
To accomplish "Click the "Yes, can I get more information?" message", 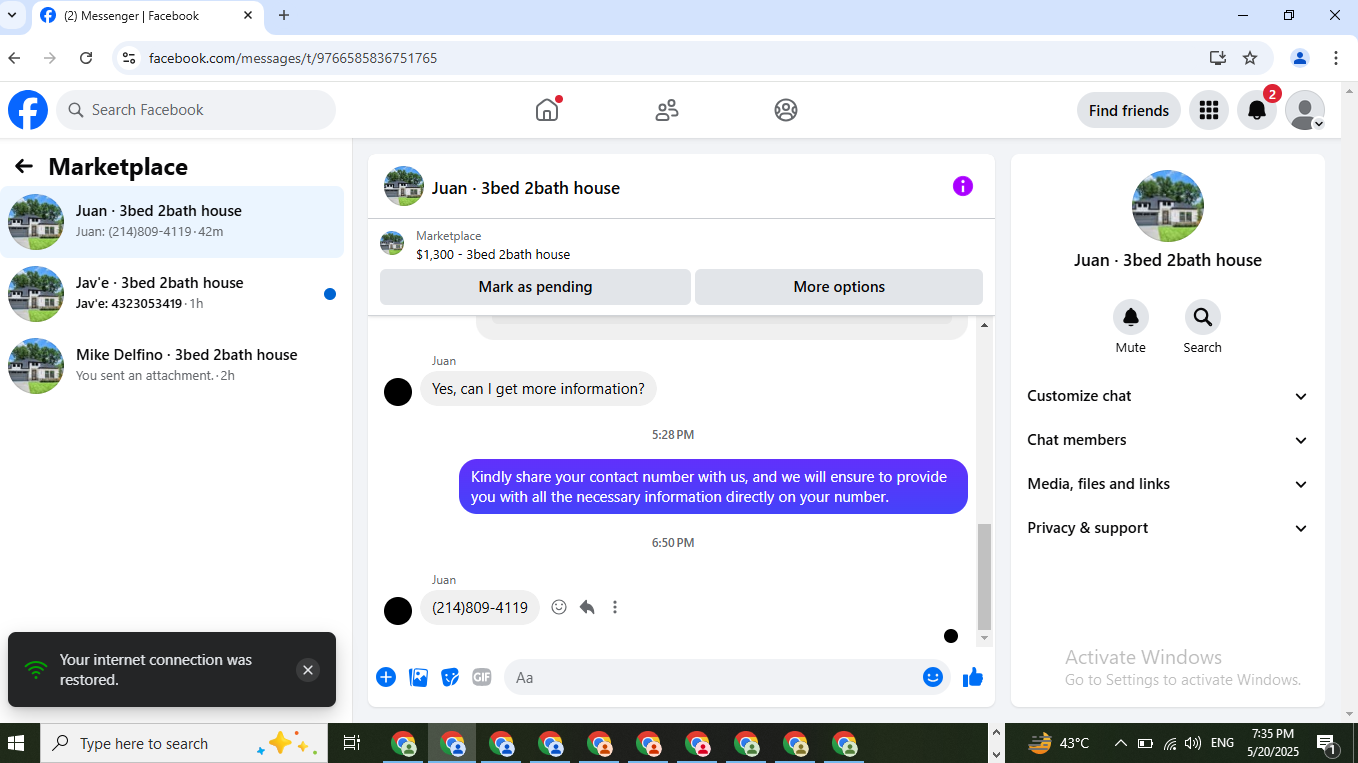I will click(x=538, y=389).
